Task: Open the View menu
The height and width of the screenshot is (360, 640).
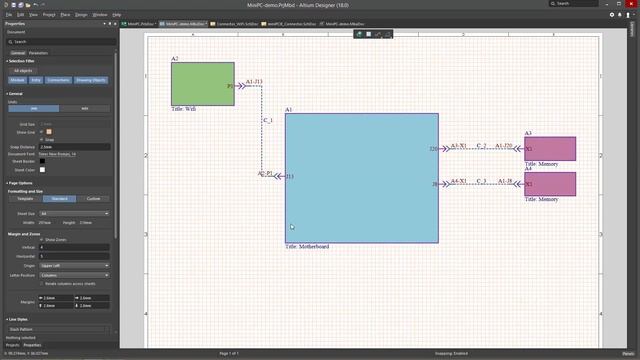Action: (x=33, y=15)
